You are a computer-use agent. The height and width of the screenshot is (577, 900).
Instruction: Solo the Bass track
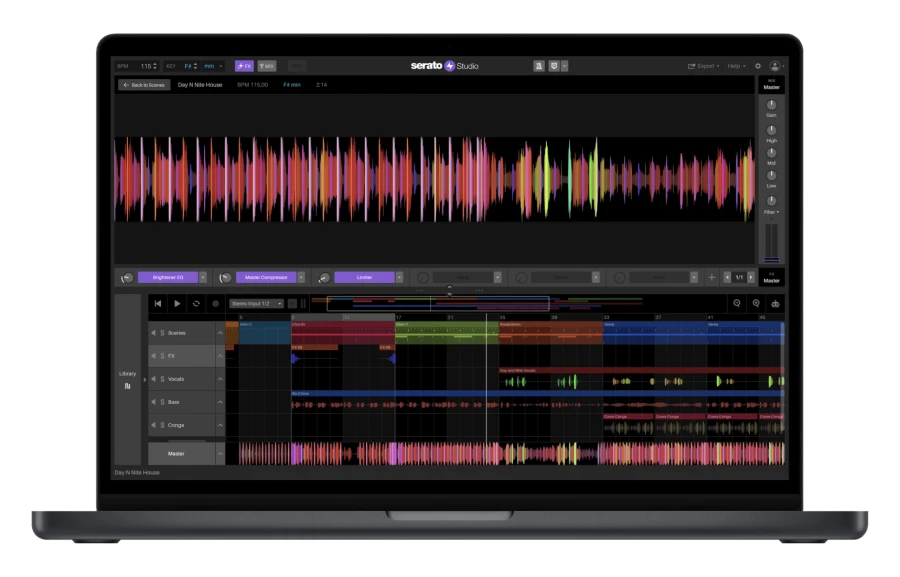click(162, 402)
